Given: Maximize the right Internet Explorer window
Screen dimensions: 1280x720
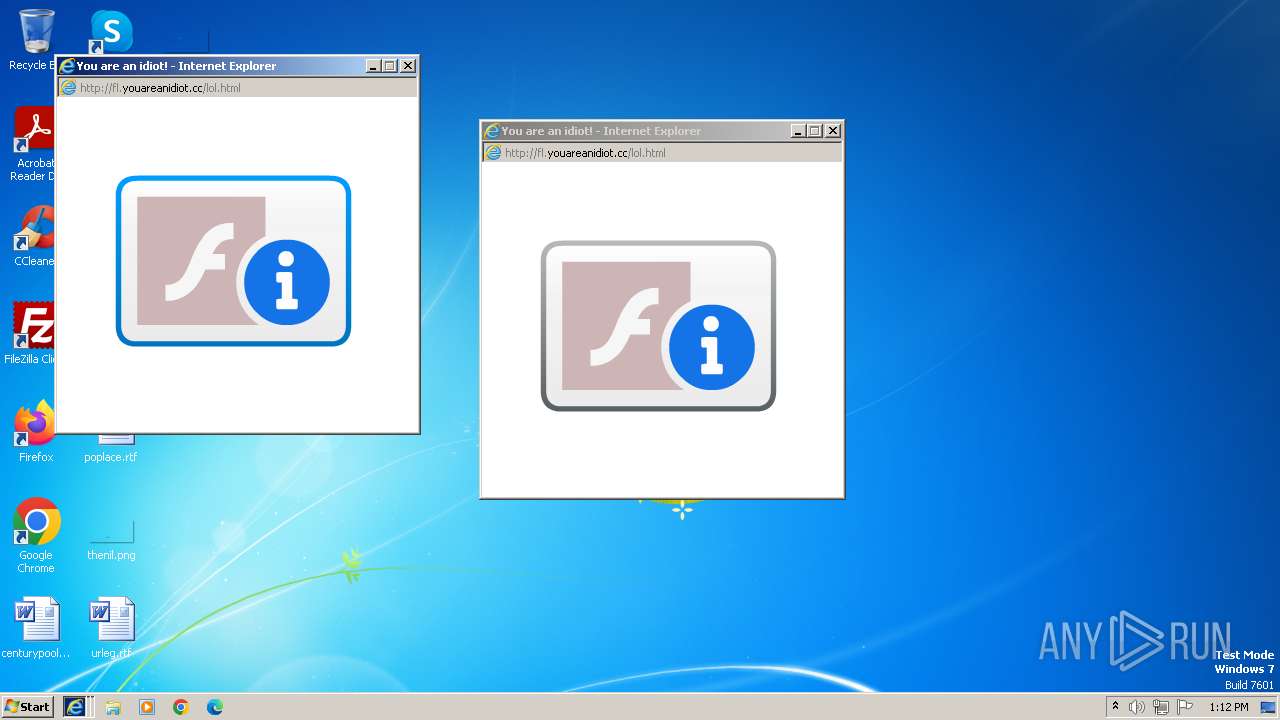Looking at the screenshot, I should 815,131.
